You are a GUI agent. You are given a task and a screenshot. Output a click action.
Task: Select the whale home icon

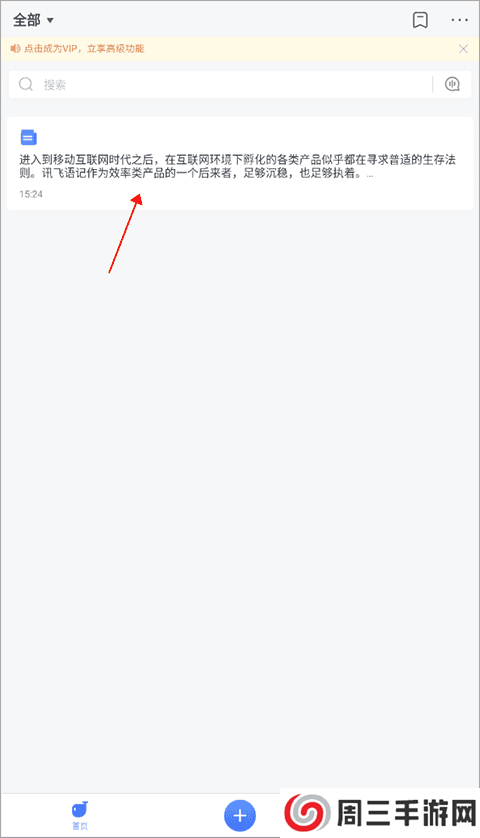[x=80, y=810]
